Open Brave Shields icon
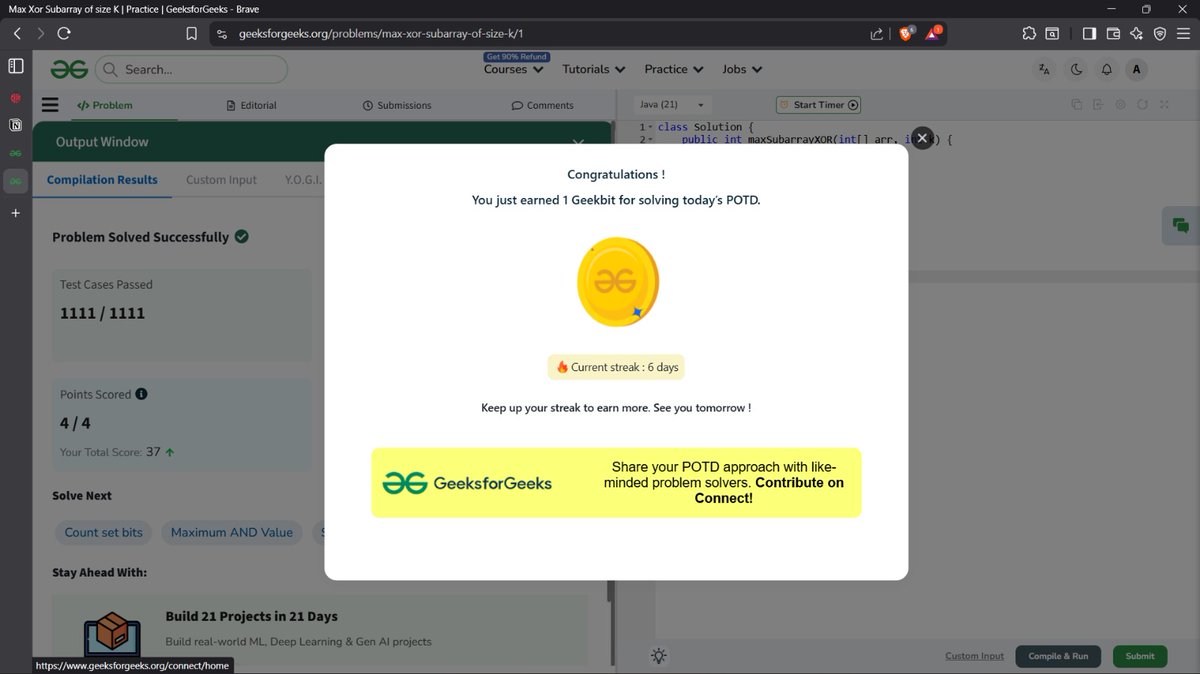 905,33
